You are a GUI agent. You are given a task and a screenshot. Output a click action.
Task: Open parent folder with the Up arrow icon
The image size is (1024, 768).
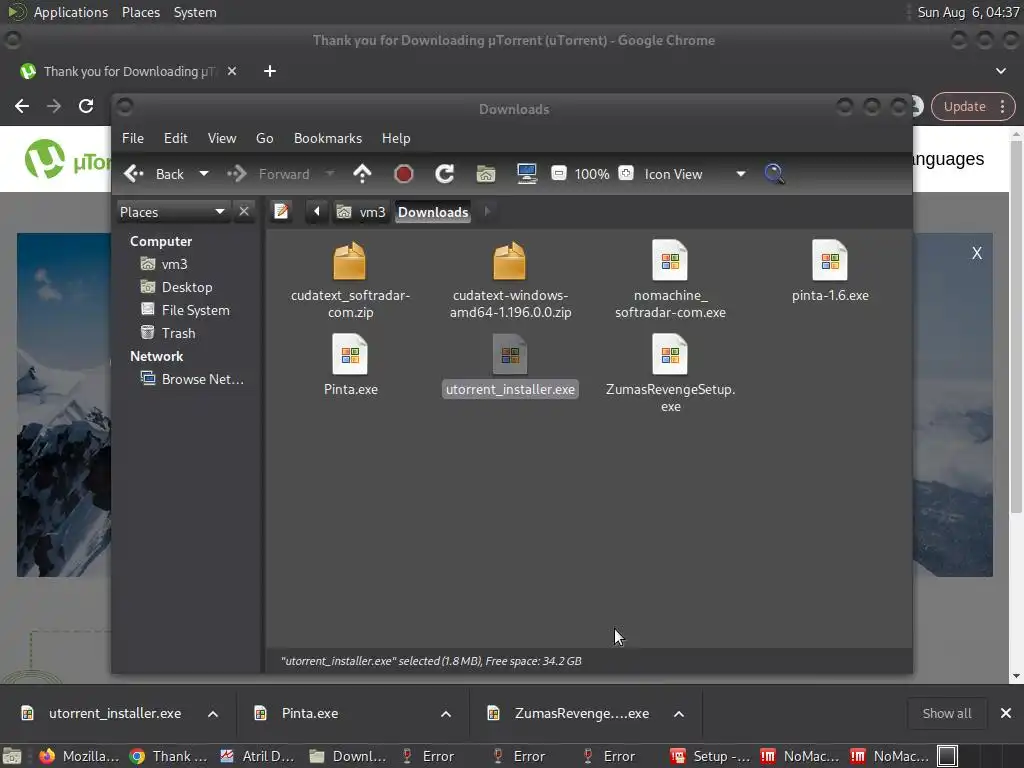362,174
